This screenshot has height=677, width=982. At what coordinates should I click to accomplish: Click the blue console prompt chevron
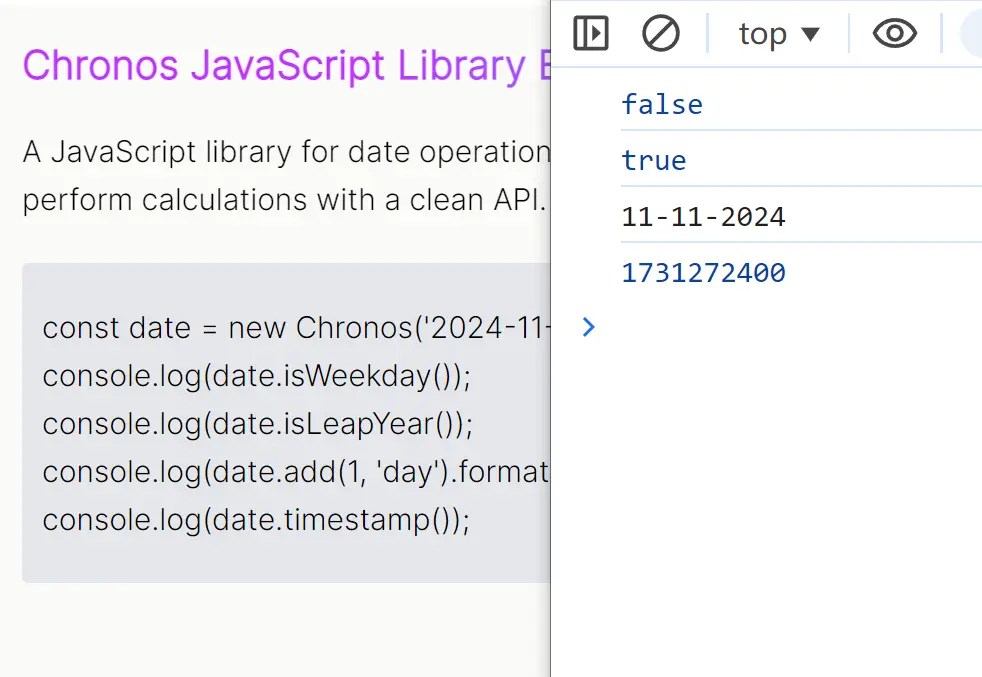pyautogui.click(x=589, y=327)
